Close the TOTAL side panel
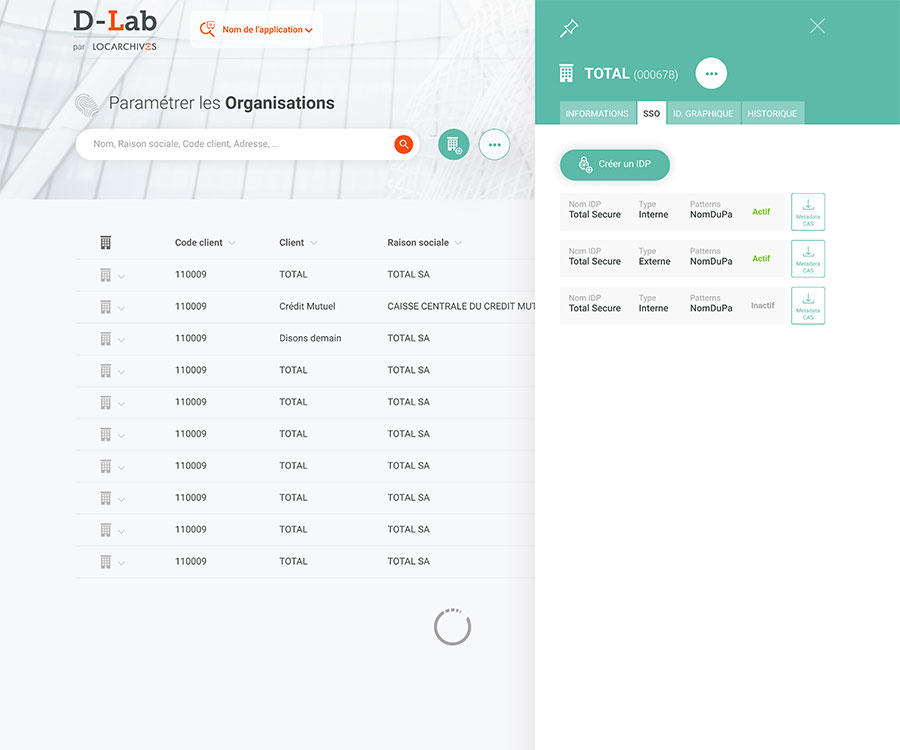The image size is (900, 750). [817, 26]
